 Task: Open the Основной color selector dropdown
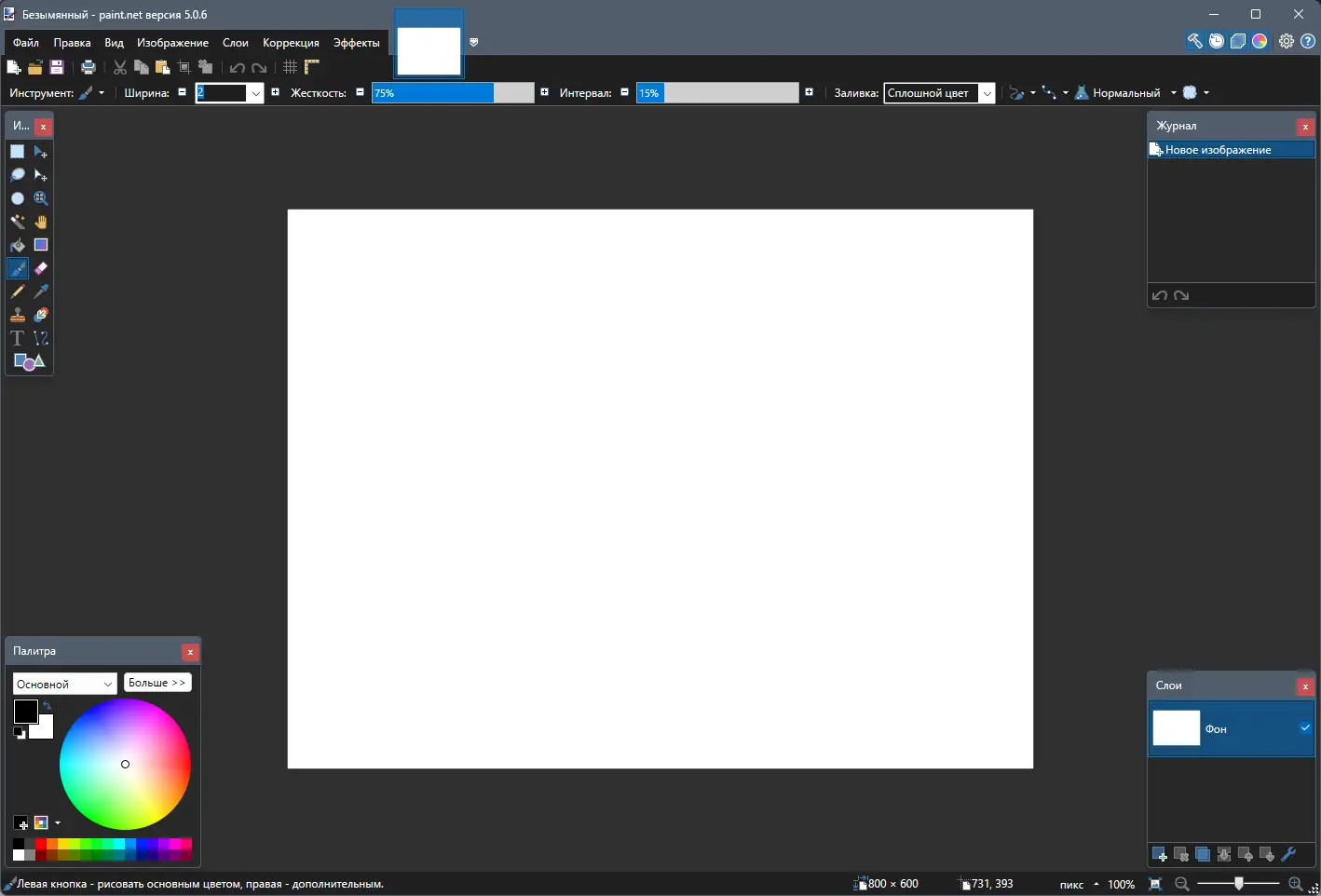click(x=64, y=684)
